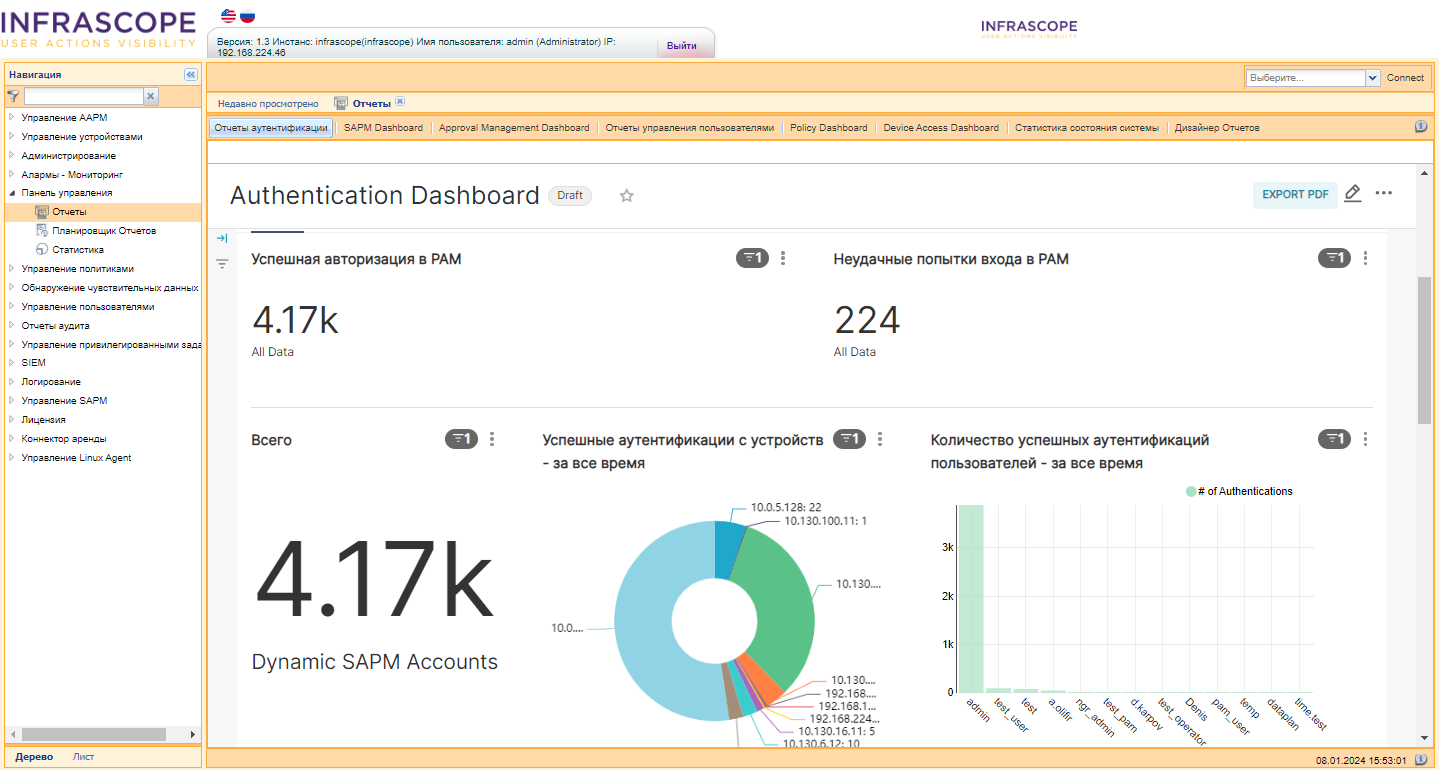Toggle the '# of Authentications' legend item
Screen dimensions: 1439x770
[x=1238, y=491]
